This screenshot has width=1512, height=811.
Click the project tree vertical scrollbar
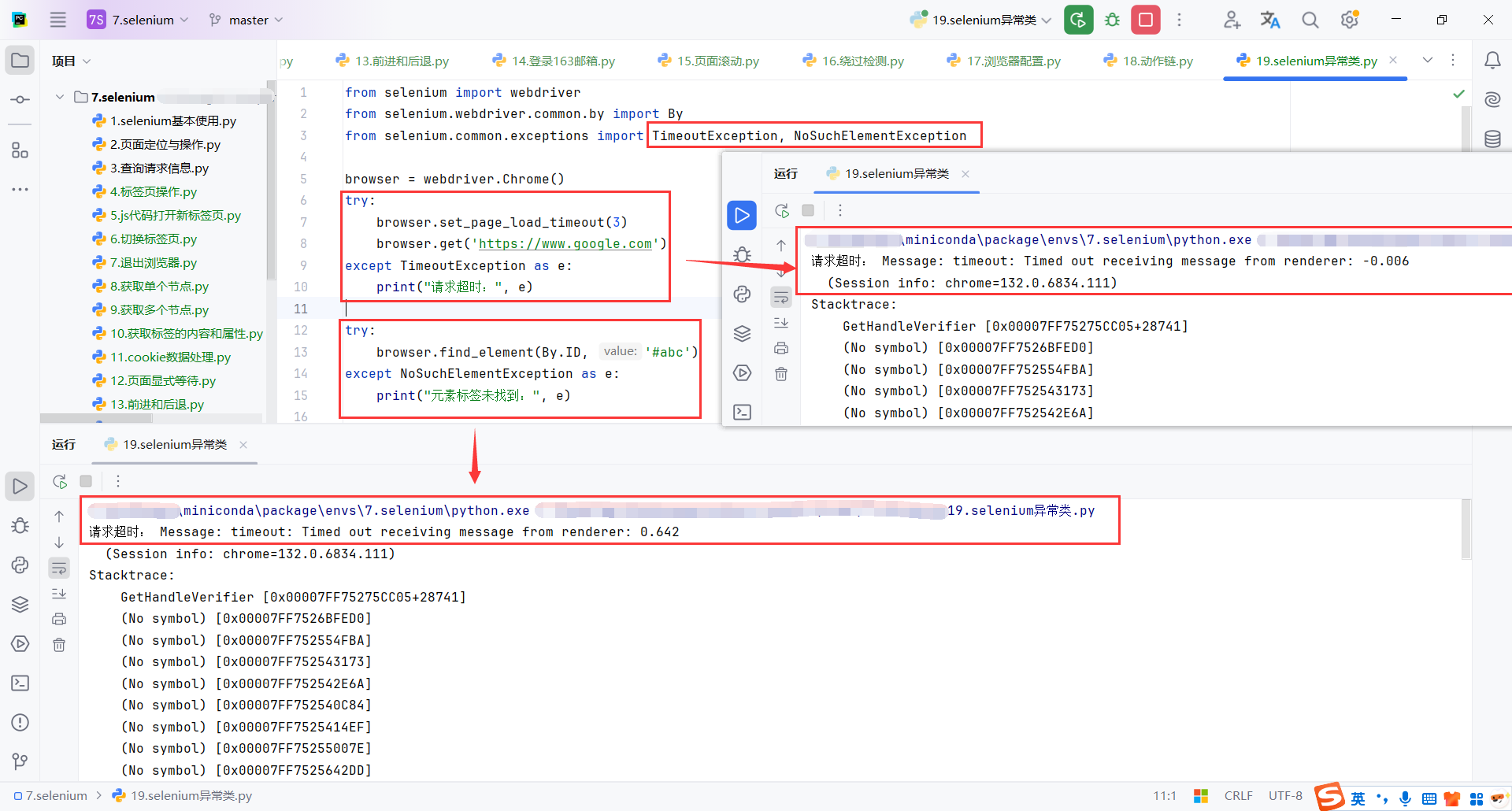tap(271, 181)
